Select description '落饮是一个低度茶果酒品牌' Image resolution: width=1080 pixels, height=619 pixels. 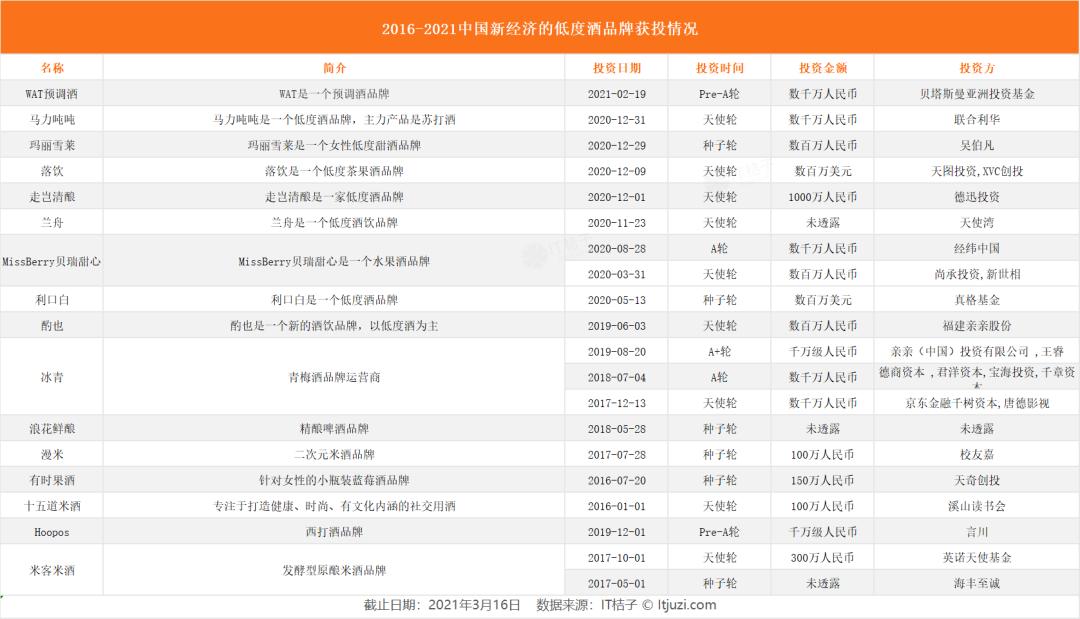pos(334,171)
